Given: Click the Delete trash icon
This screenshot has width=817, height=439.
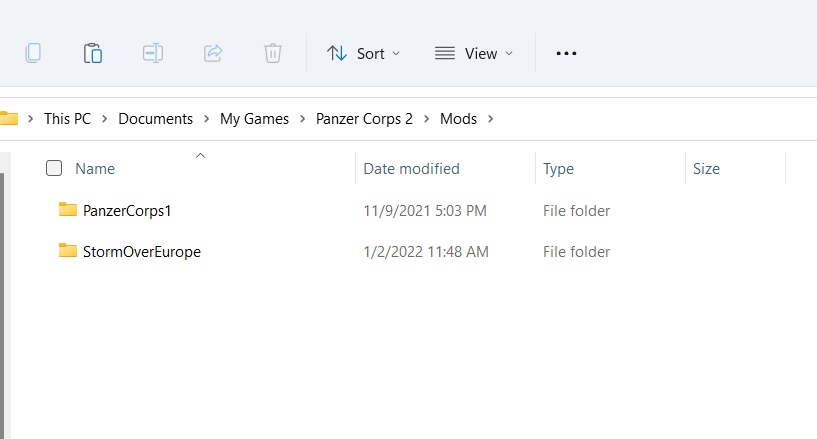Looking at the screenshot, I should 273,53.
